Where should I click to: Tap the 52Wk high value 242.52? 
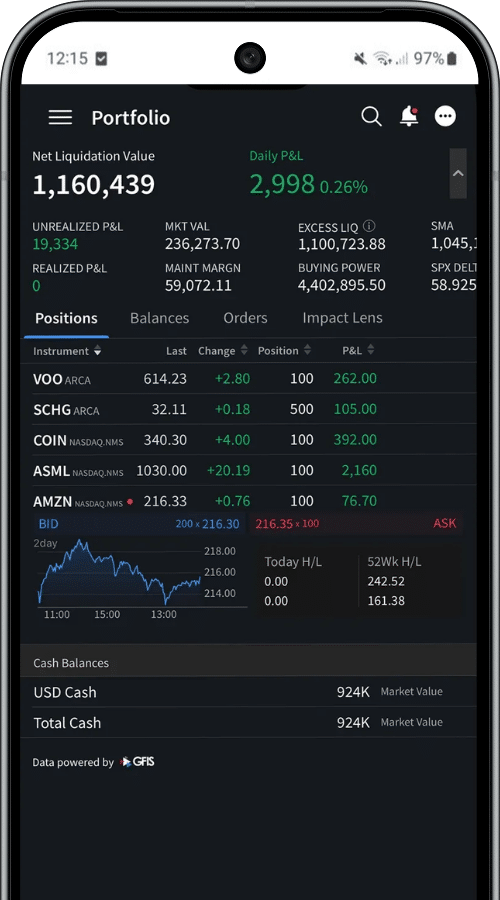point(386,581)
